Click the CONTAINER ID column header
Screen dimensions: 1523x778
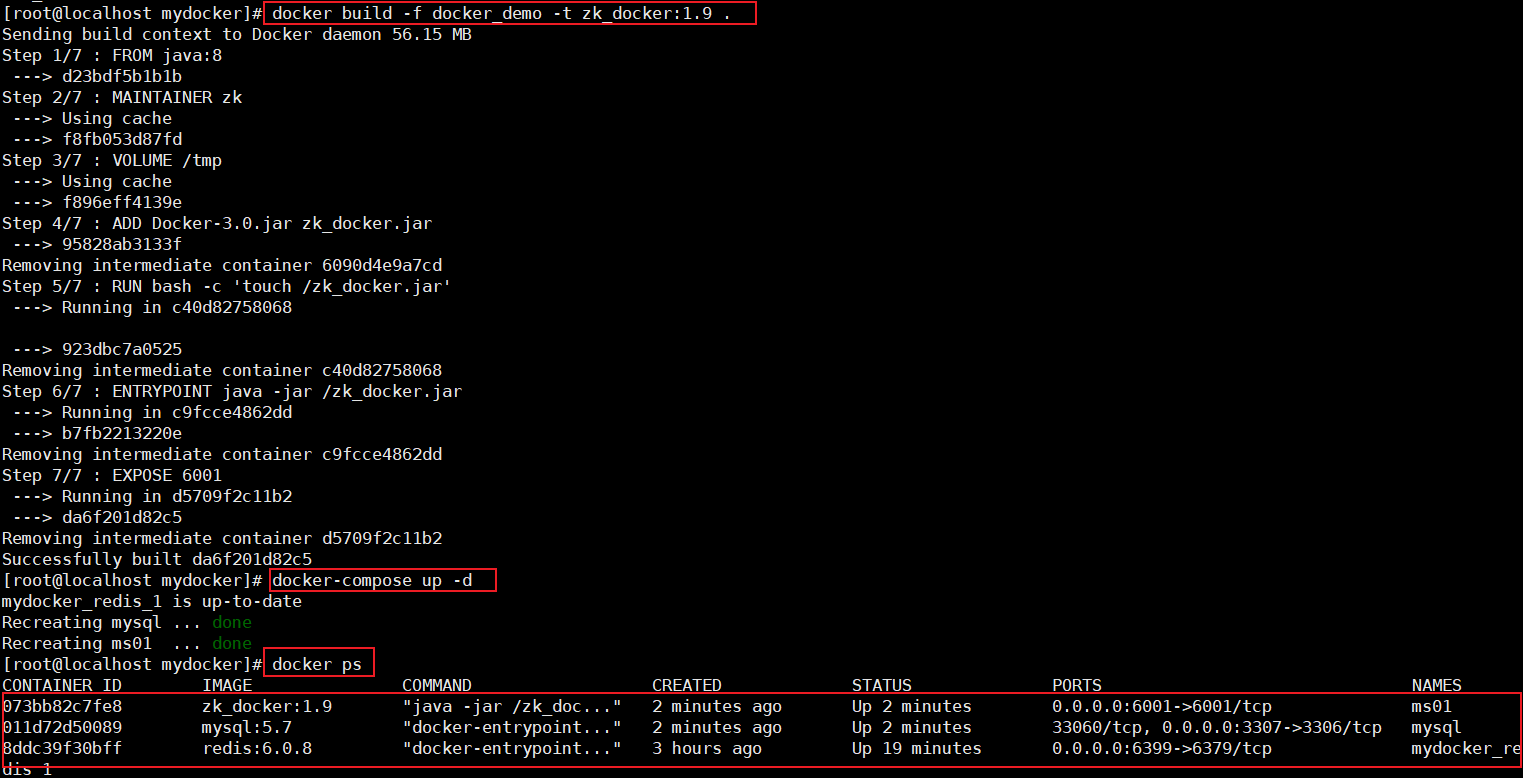(x=62, y=686)
